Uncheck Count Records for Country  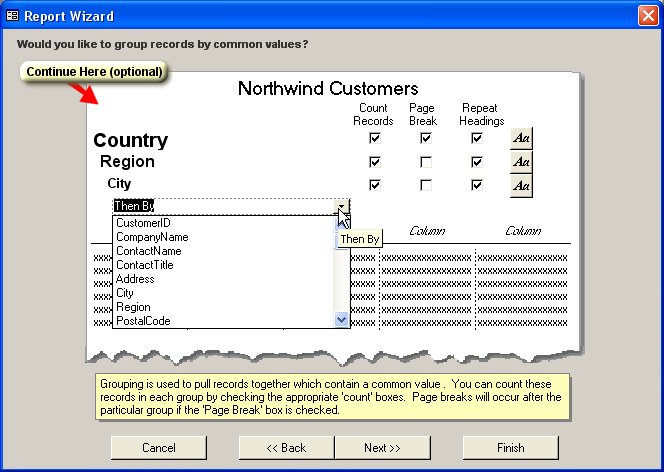(375, 138)
